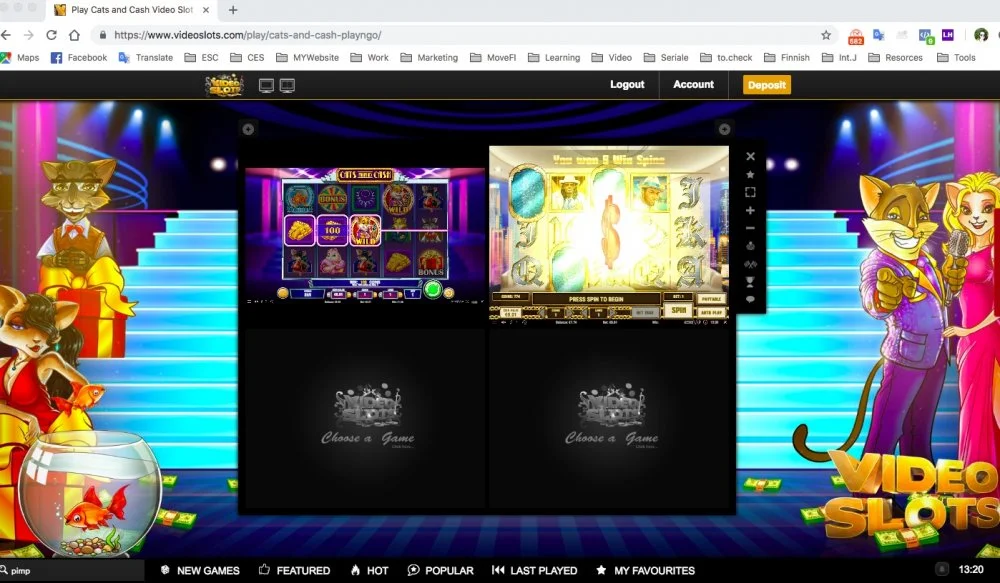This screenshot has height=583, width=1000.
Task: Open the trophy icon in side panel
Action: [x=750, y=281]
